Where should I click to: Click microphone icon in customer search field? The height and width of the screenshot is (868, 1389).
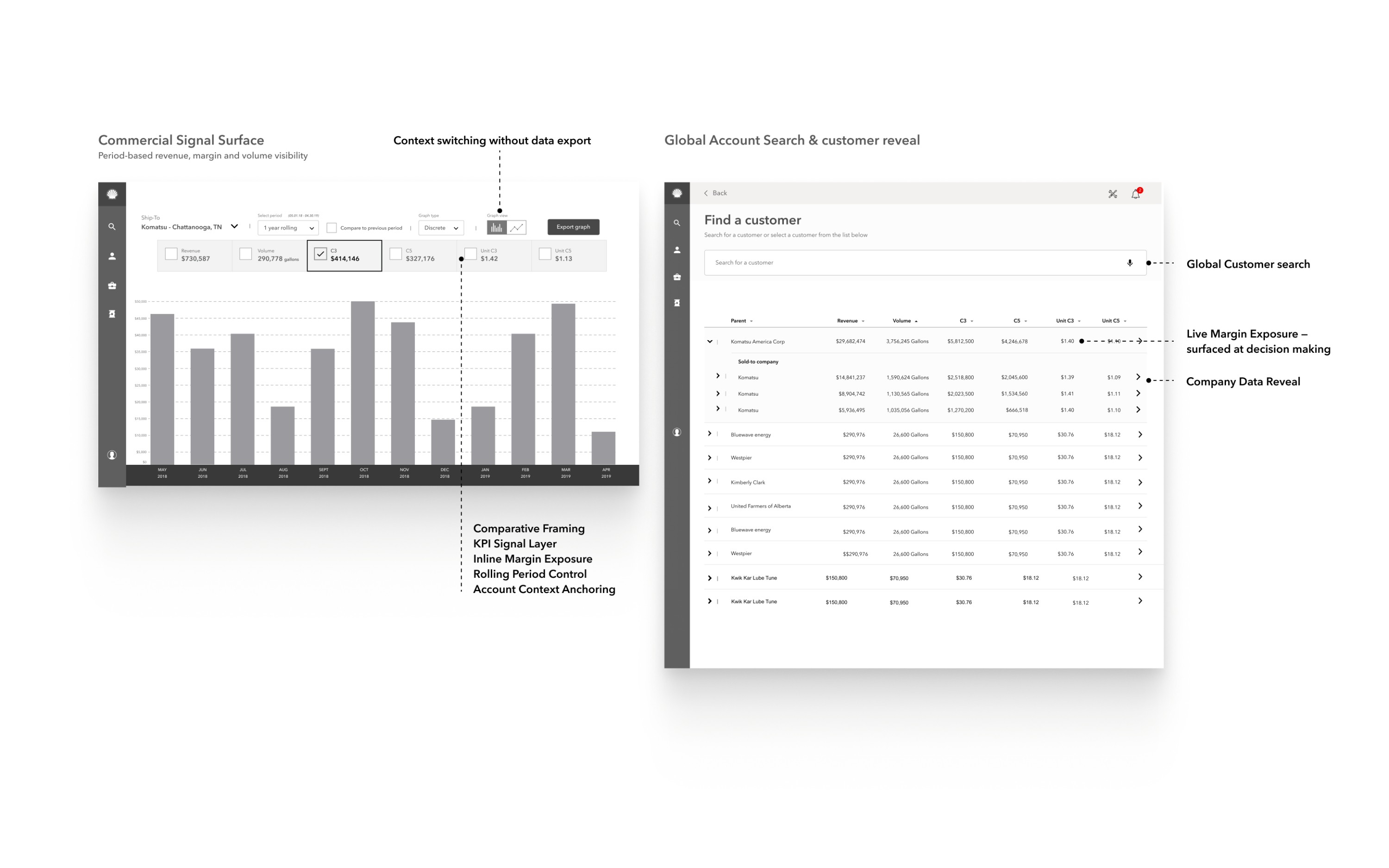[1130, 263]
